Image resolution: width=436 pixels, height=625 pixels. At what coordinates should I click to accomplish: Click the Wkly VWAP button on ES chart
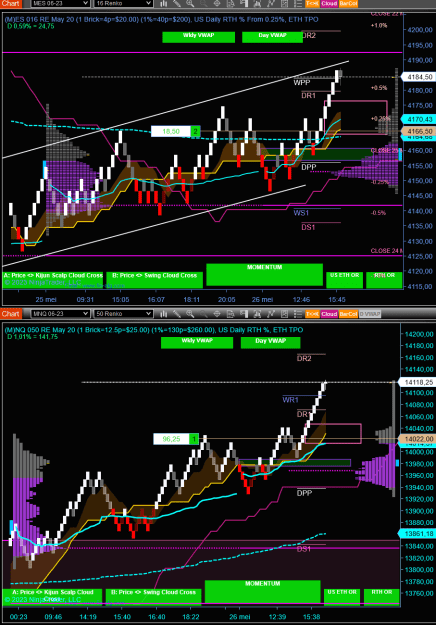tap(198, 37)
